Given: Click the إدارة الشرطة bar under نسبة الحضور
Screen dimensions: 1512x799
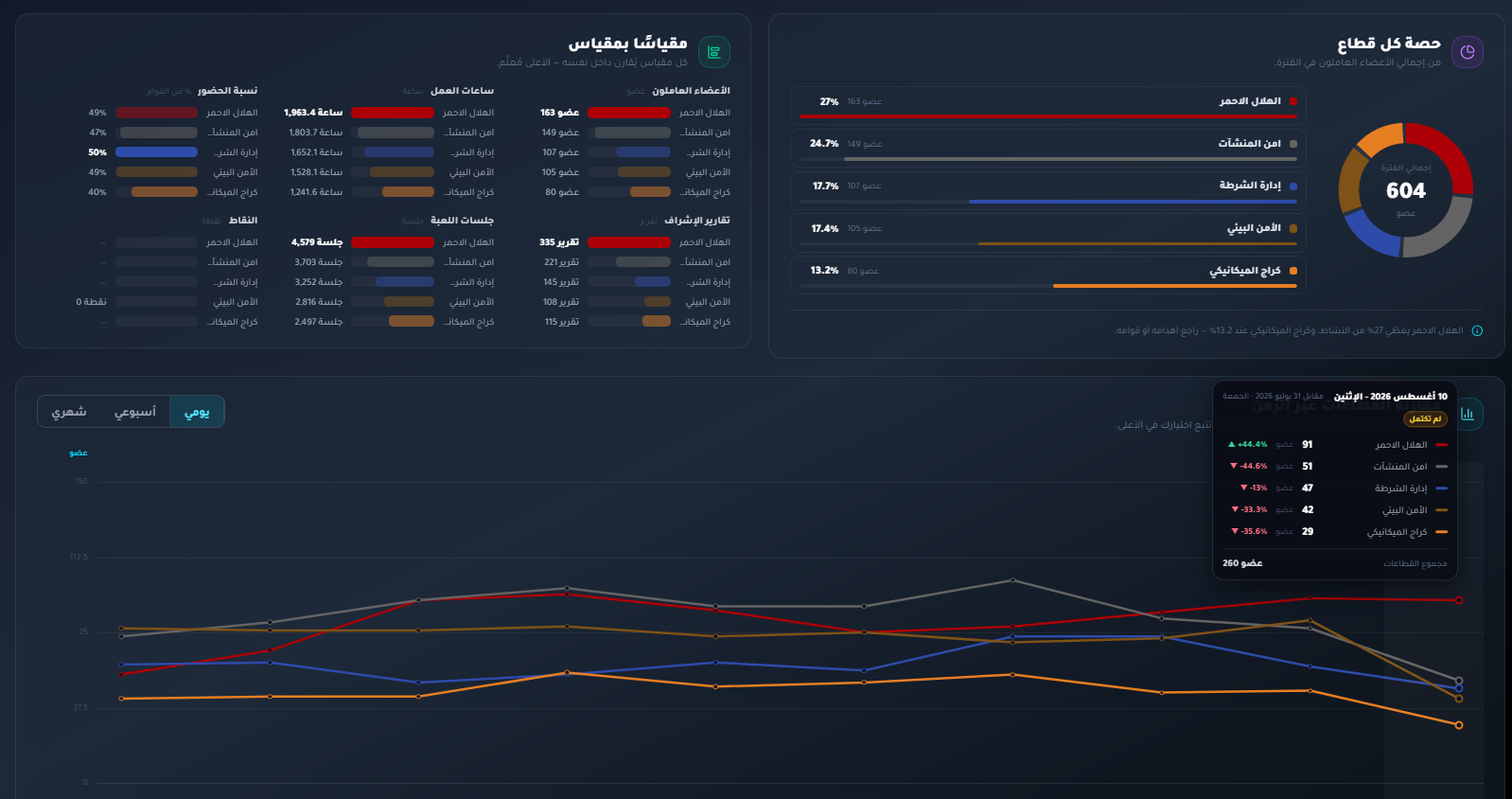Looking at the screenshot, I should (x=156, y=152).
